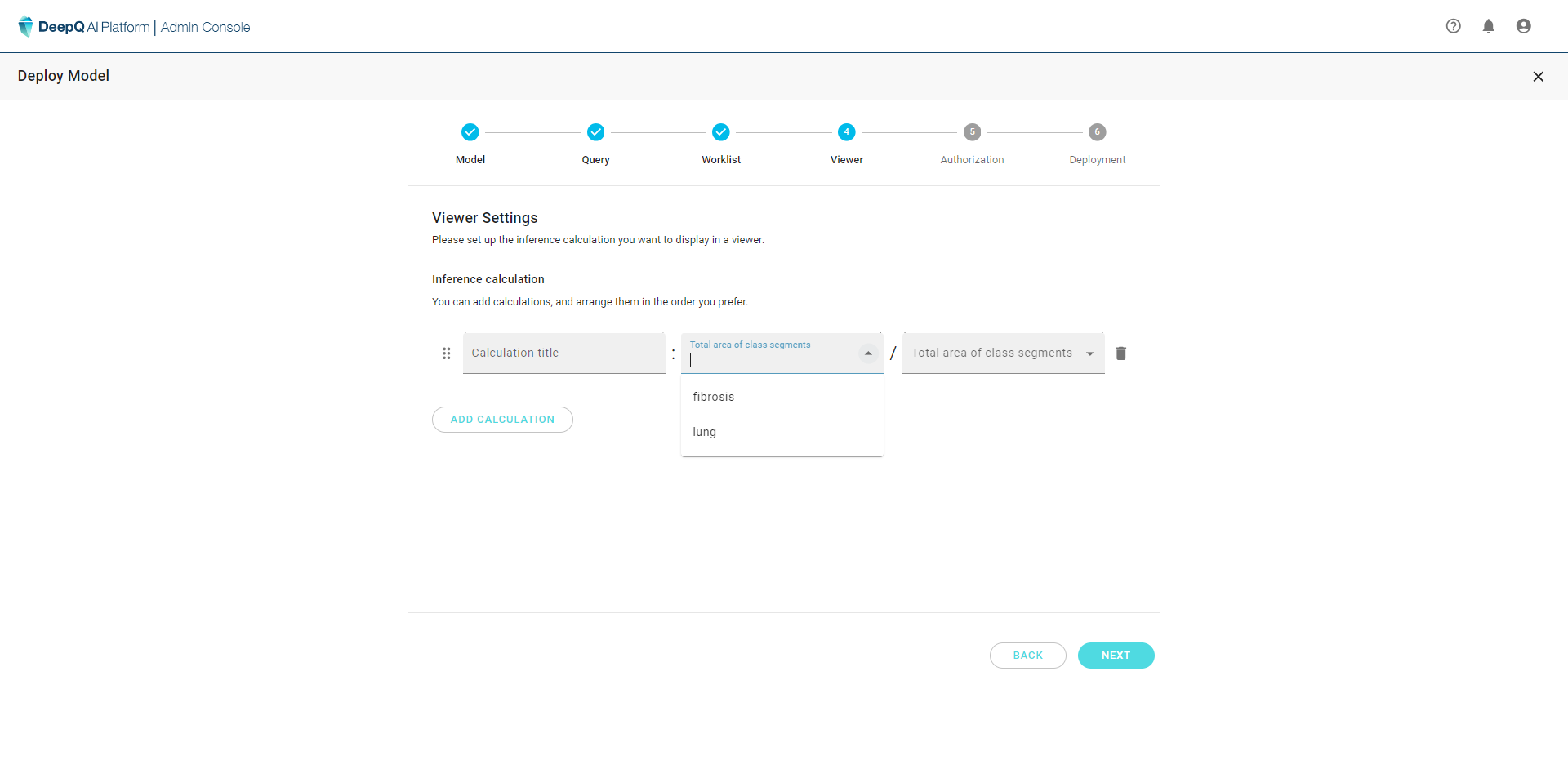
Task: Open the user account profile icon
Action: [1523, 26]
